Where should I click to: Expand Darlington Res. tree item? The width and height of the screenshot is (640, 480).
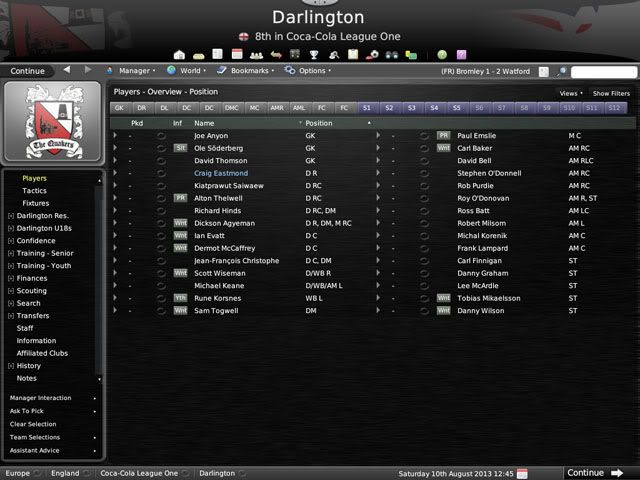click(x=11, y=216)
